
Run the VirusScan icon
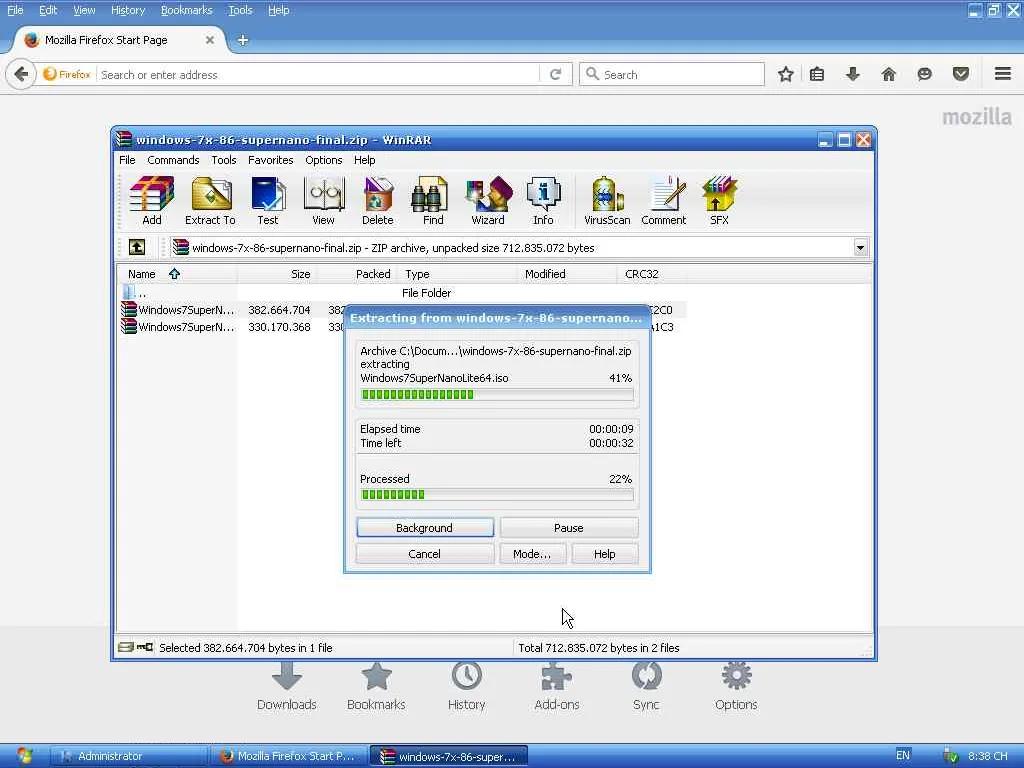click(x=607, y=200)
